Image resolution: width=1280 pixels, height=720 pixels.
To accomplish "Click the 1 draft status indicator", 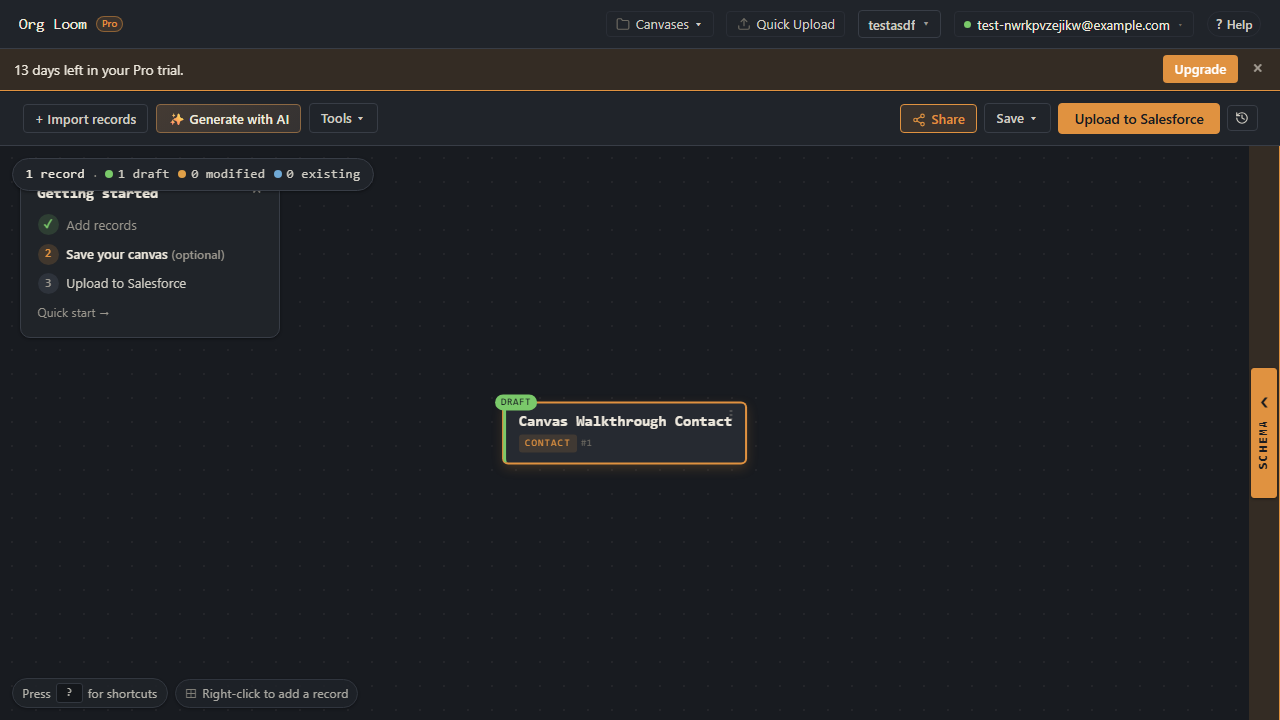I will point(137,174).
